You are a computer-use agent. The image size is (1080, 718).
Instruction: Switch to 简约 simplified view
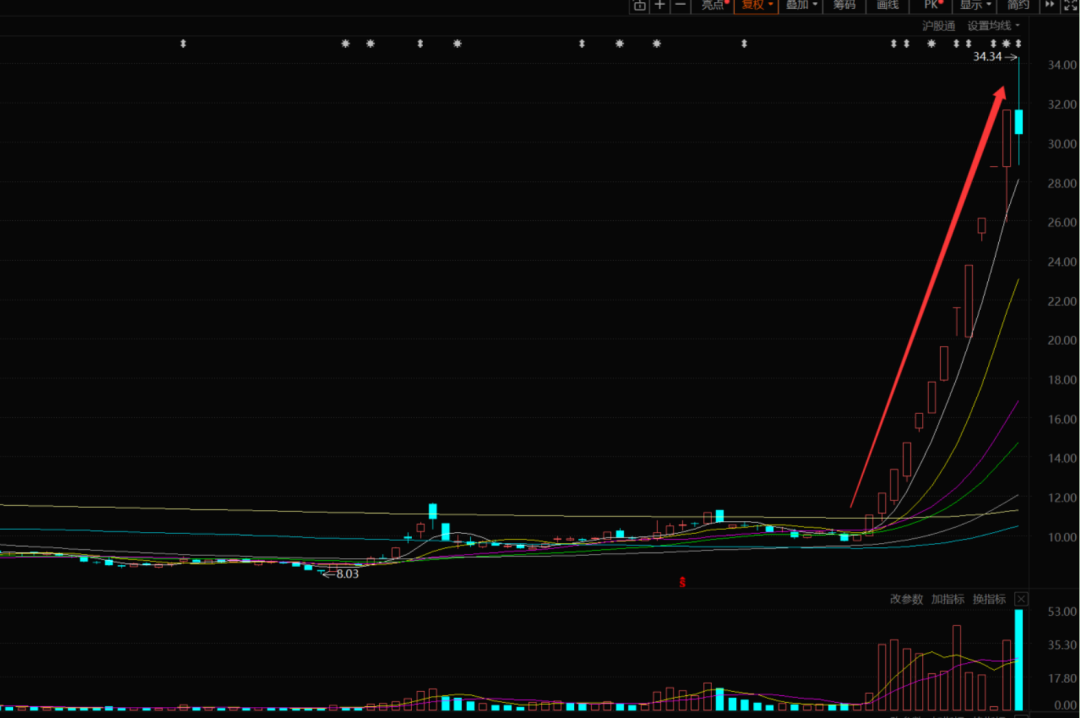1018,6
